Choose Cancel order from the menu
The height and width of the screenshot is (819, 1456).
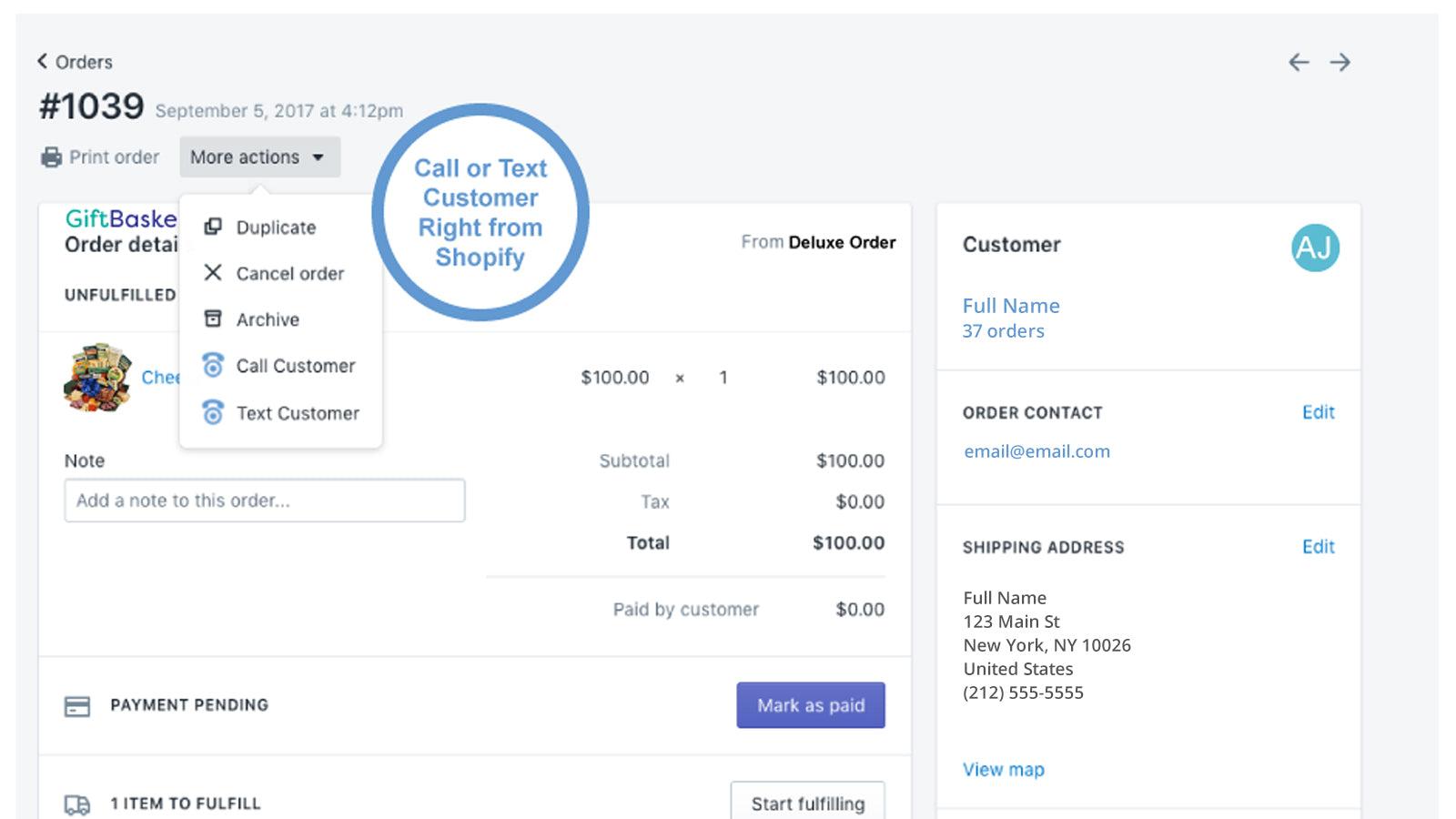(289, 273)
